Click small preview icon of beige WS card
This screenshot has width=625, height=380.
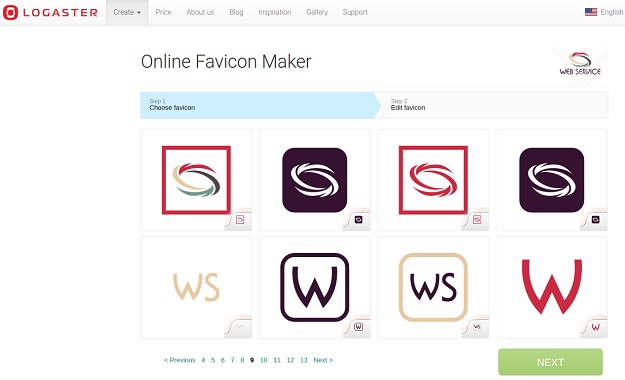click(240, 327)
